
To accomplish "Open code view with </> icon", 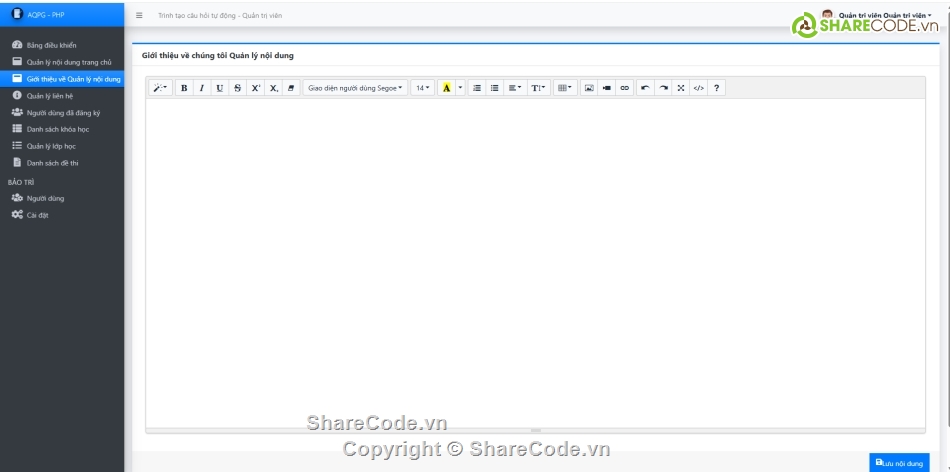I will tap(699, 88).
